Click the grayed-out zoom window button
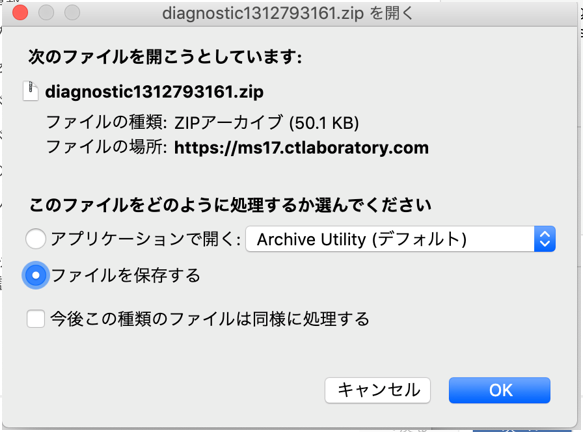 coord(72,13)
